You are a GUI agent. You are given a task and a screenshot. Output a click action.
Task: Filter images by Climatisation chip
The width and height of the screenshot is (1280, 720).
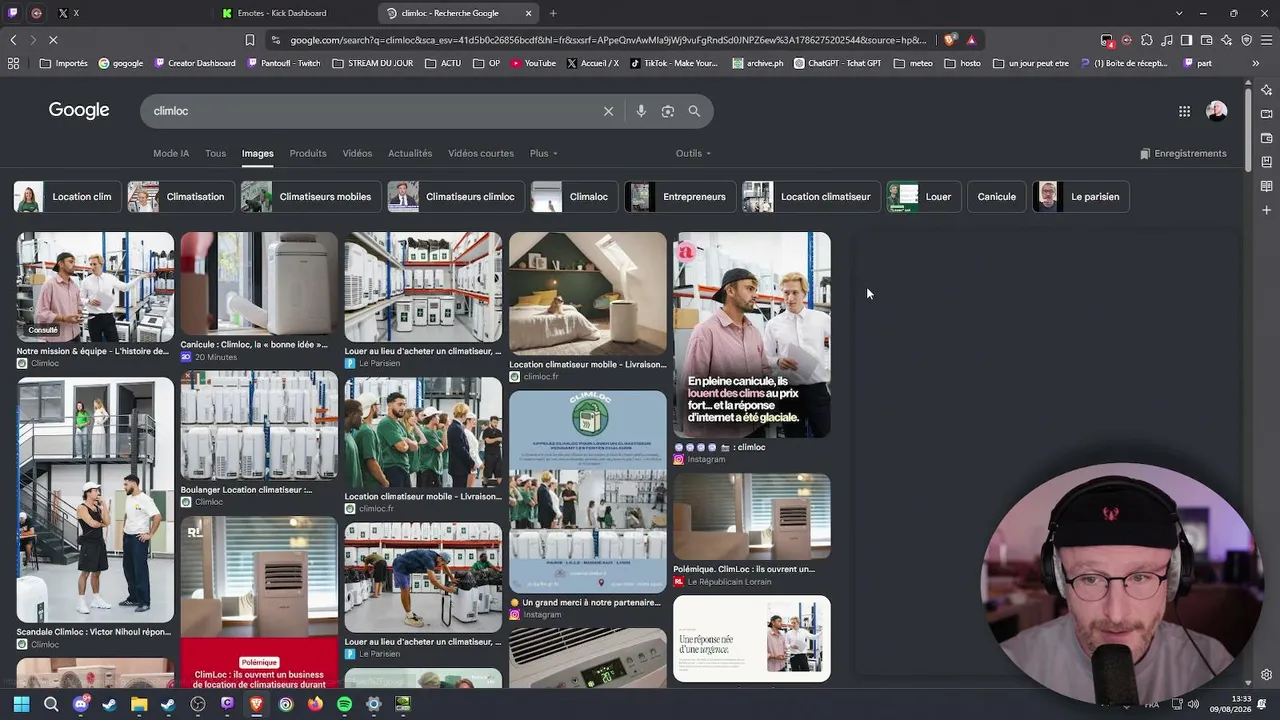(x=182, y=197)
